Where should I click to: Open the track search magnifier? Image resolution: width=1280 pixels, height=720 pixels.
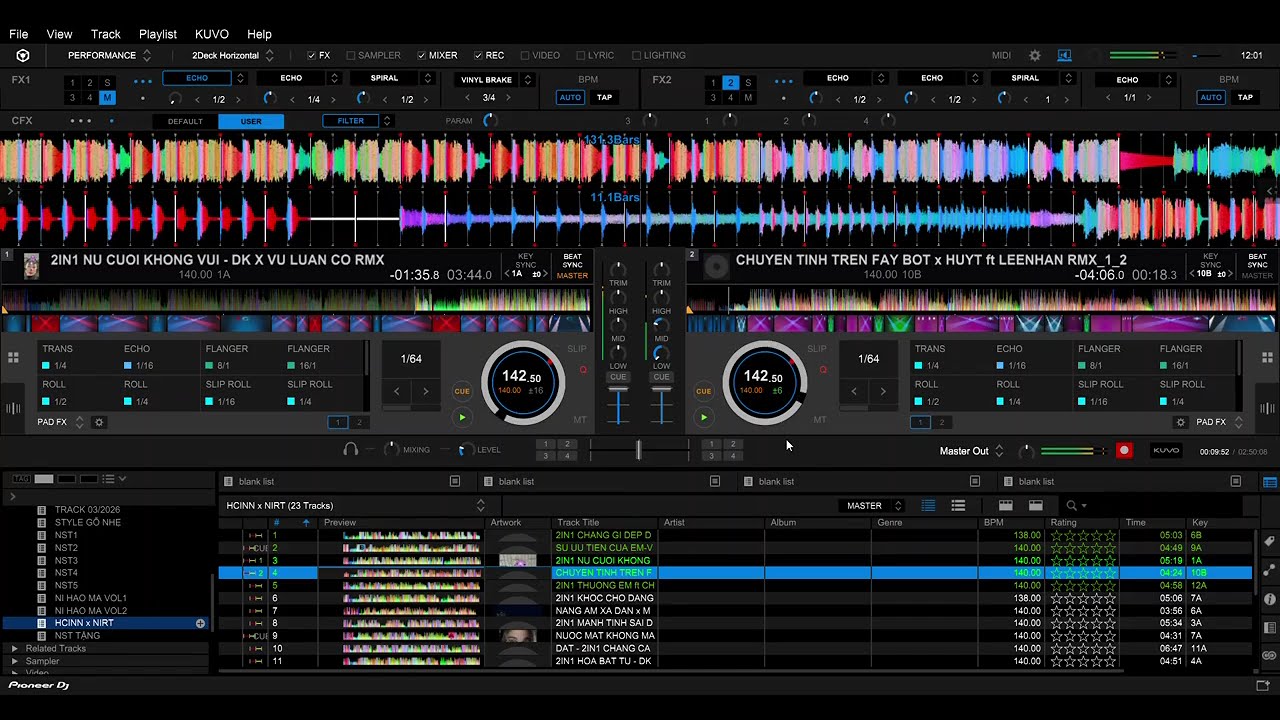point(1071,506)
